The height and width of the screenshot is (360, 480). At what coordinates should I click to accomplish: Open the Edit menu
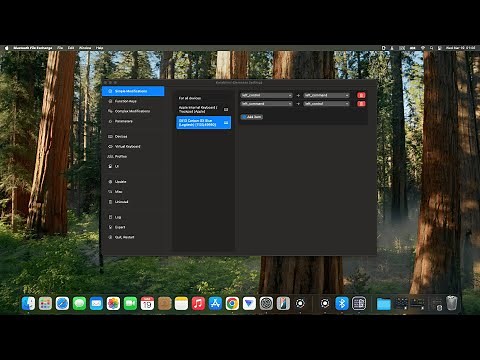click(71, 48)
